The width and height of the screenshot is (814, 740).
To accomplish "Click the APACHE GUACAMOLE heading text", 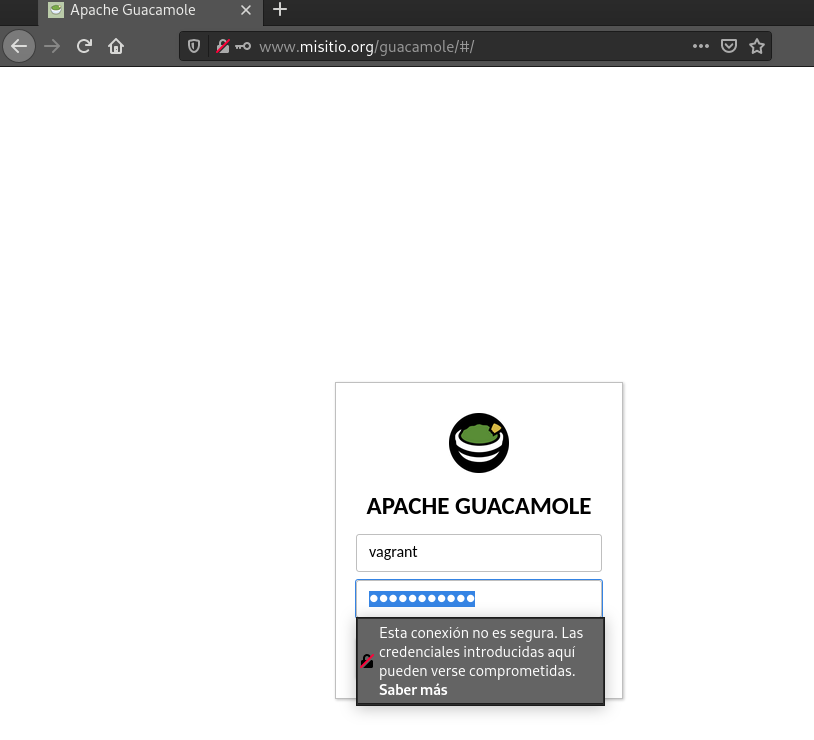I will (479, 506).
